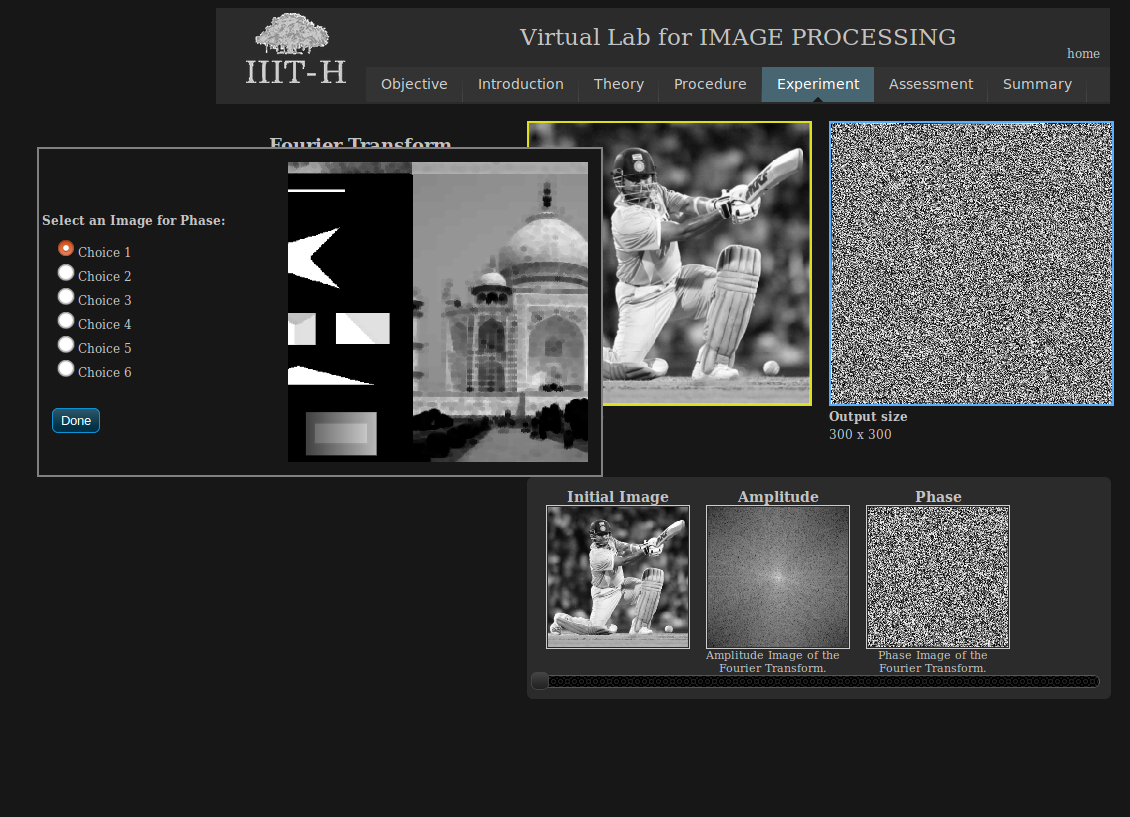Open the Procedure tab
Image resolution: width=1130 pixels, height=817 pixels.
point(710,84)
